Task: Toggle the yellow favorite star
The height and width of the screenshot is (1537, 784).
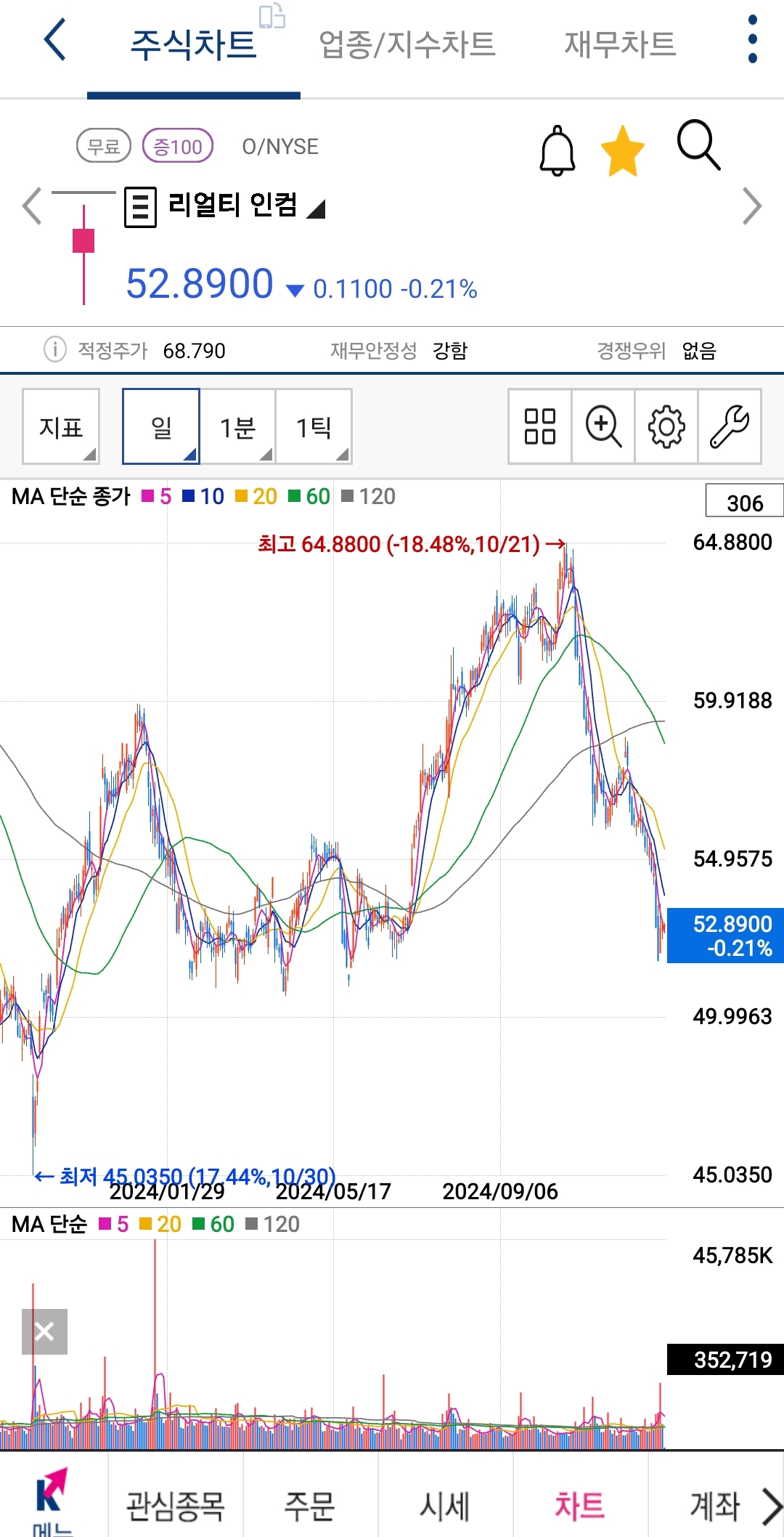Action: click(x=623, y=150)
